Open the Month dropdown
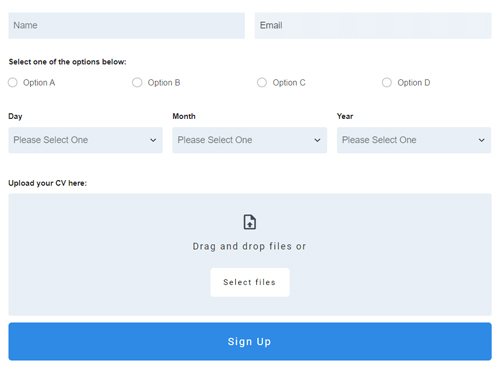Image resolution: width=500 pixels, height=371 pixels. coord(250,140)
